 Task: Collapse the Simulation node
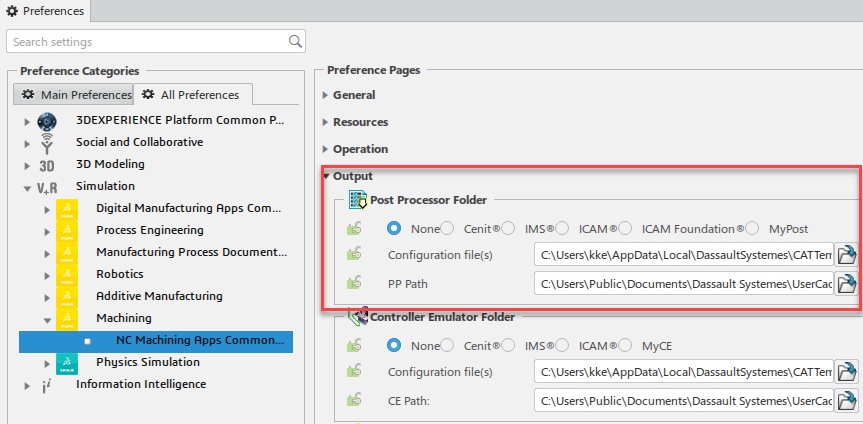click(x=27, y=188)
